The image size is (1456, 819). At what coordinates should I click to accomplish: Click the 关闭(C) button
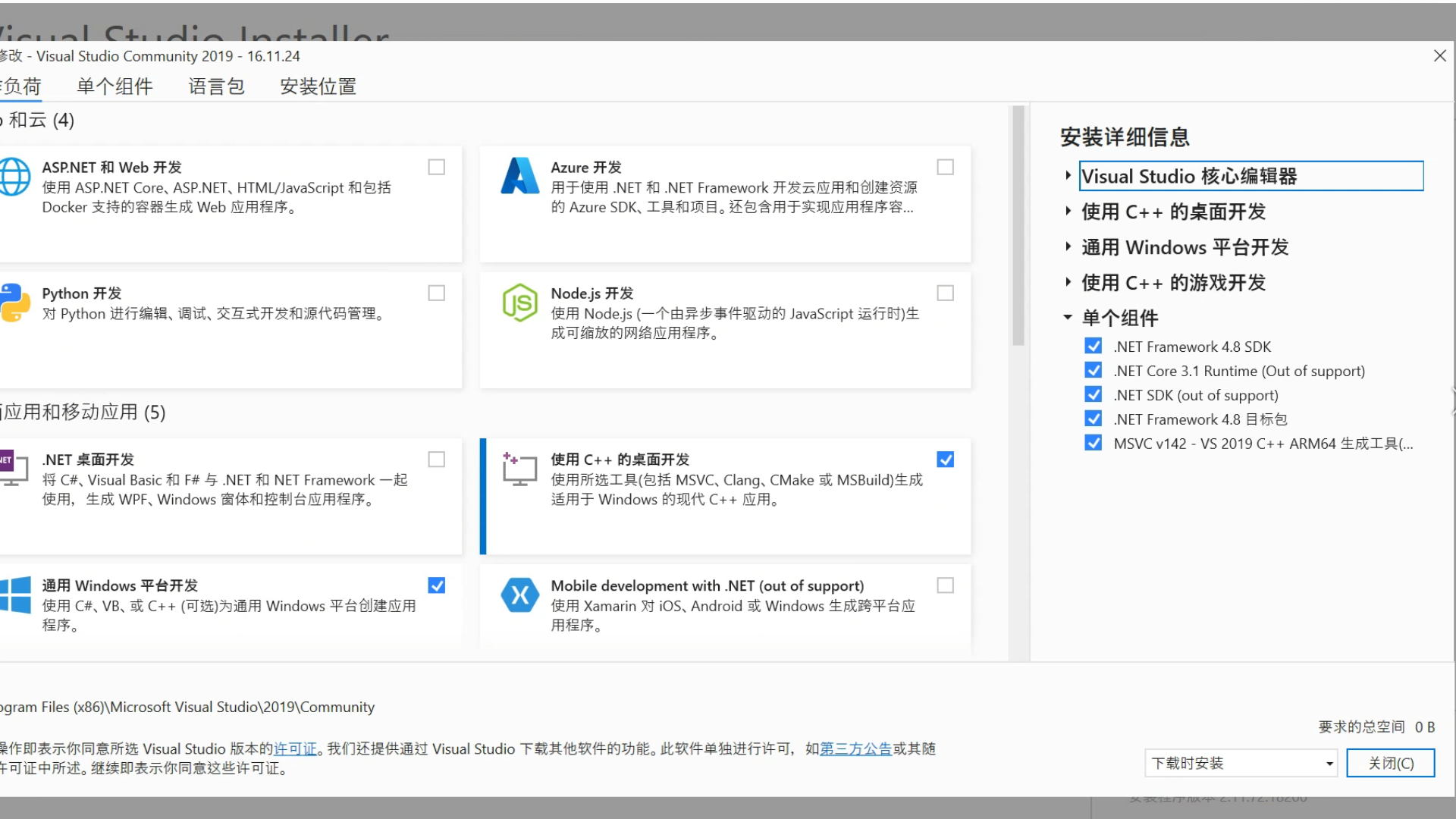(x=1391, y=763)
